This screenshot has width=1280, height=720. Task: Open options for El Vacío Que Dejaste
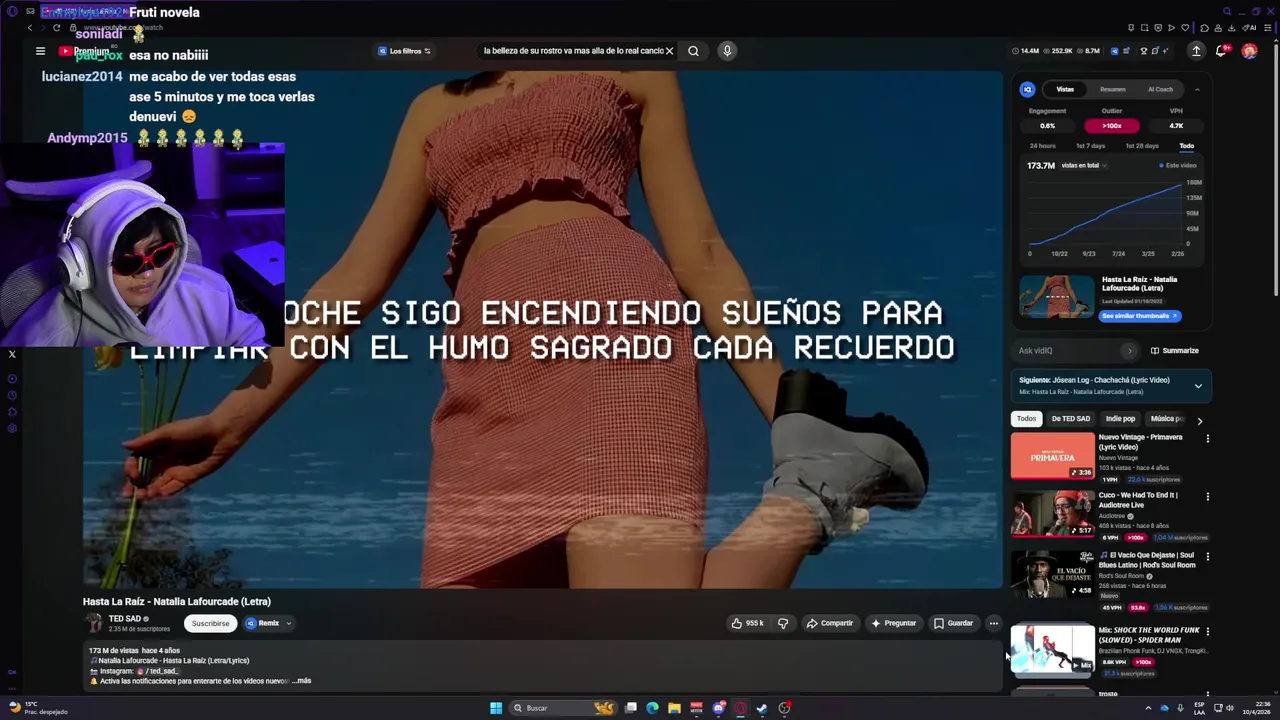(1207, 557)
